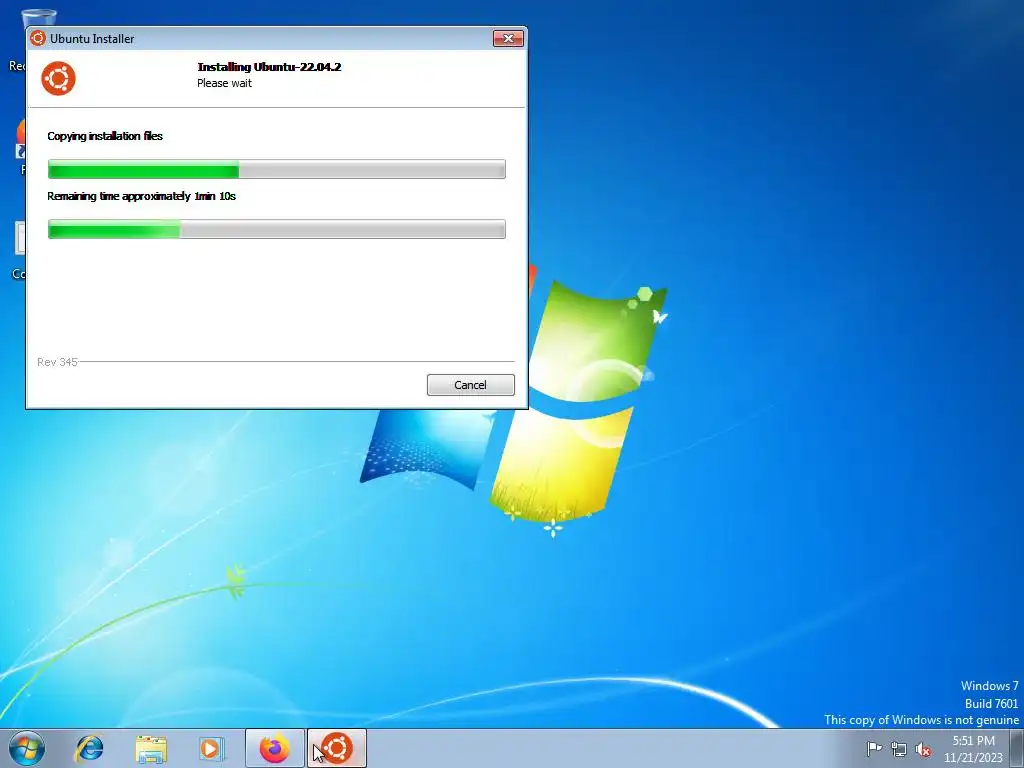Click the muted volume tray icon
This screenshot has height=768, width=1024.
point(923,749)
